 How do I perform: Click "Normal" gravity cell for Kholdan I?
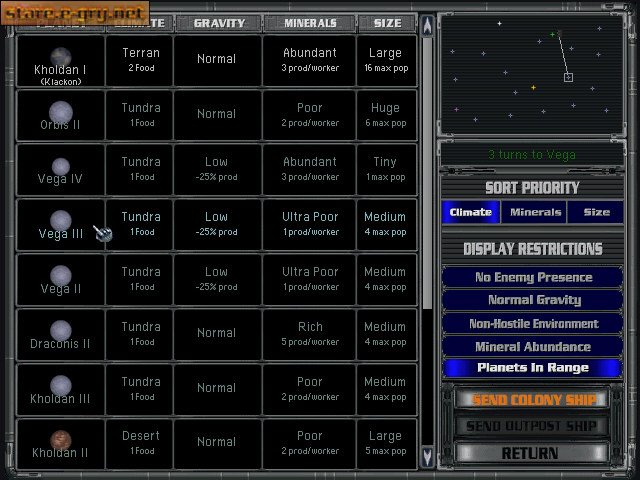coord(217,60)
